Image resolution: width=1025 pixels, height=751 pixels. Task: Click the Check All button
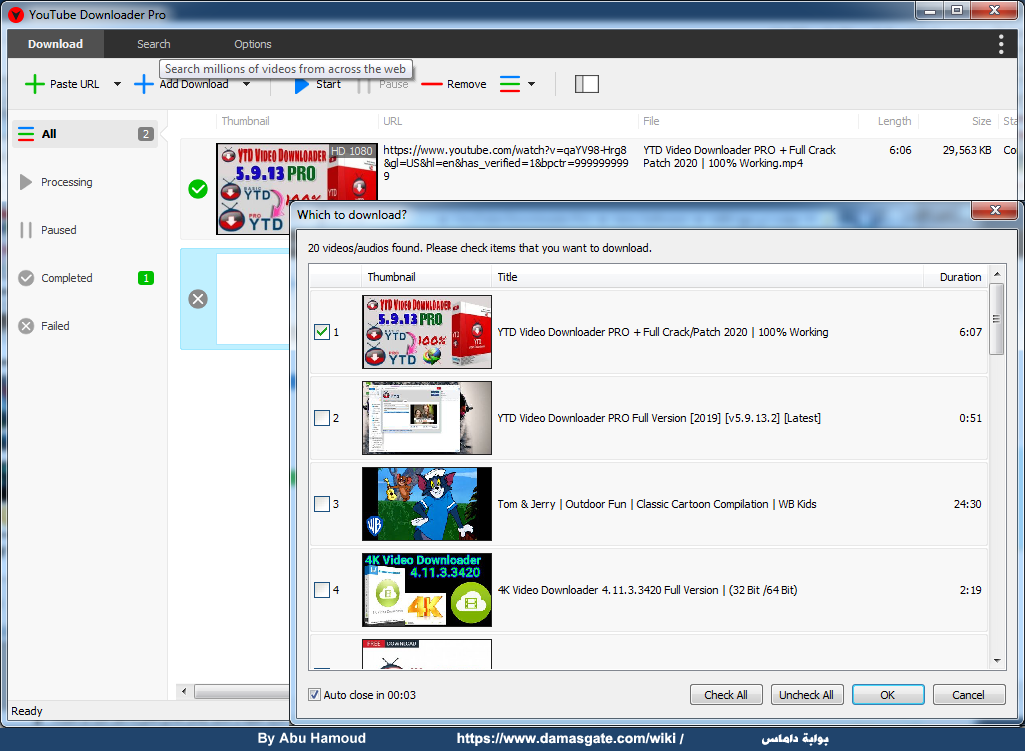point(726,695)
